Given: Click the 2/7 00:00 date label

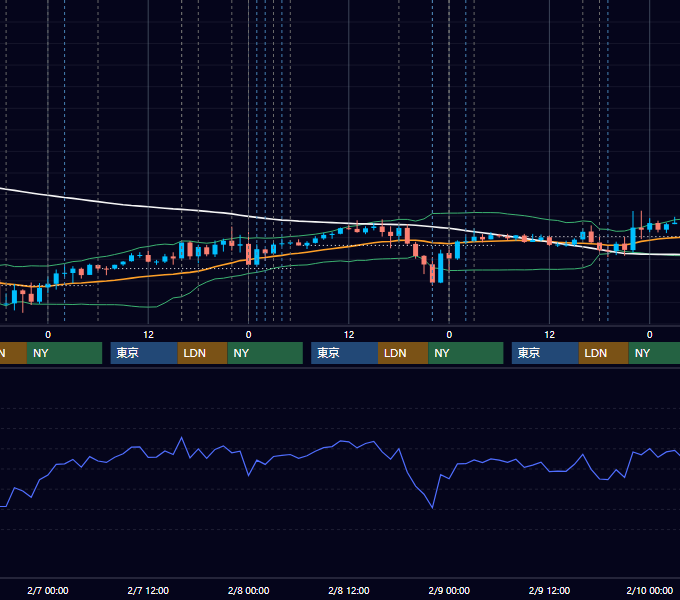Looking at the screenshot, I should [x=48, y=590].
